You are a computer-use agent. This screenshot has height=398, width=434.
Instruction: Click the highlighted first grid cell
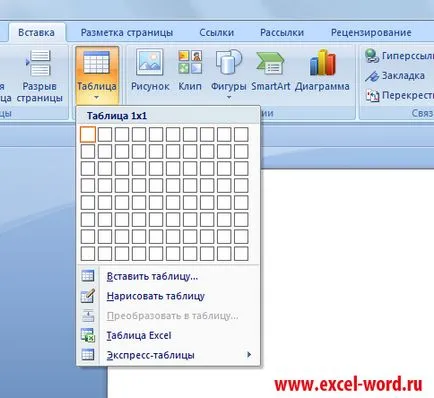point(88,134)
